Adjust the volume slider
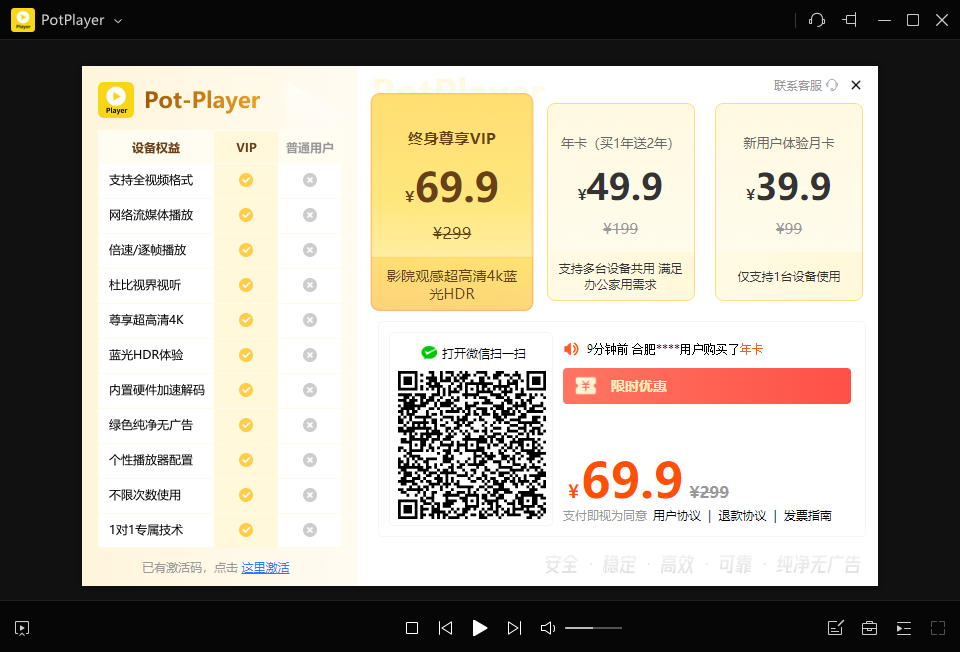This screenshot has height=652, width=960. click(x=593, y=628)
